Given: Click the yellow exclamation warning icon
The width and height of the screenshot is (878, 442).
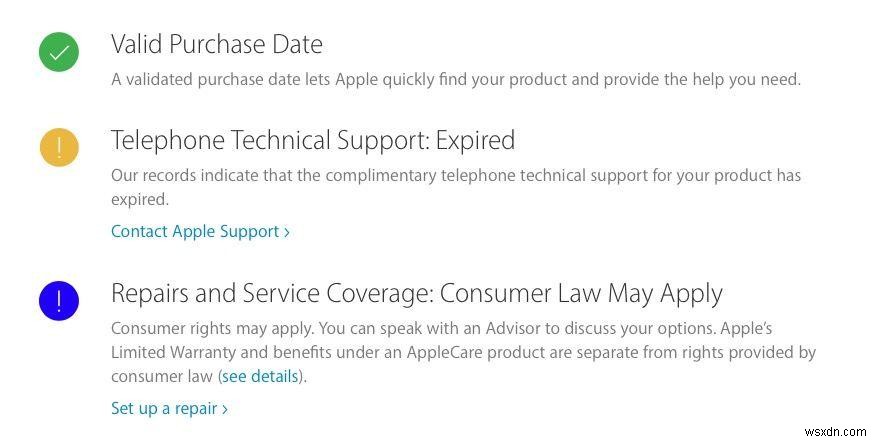Looking at the screenshot, I should point(59,148).
